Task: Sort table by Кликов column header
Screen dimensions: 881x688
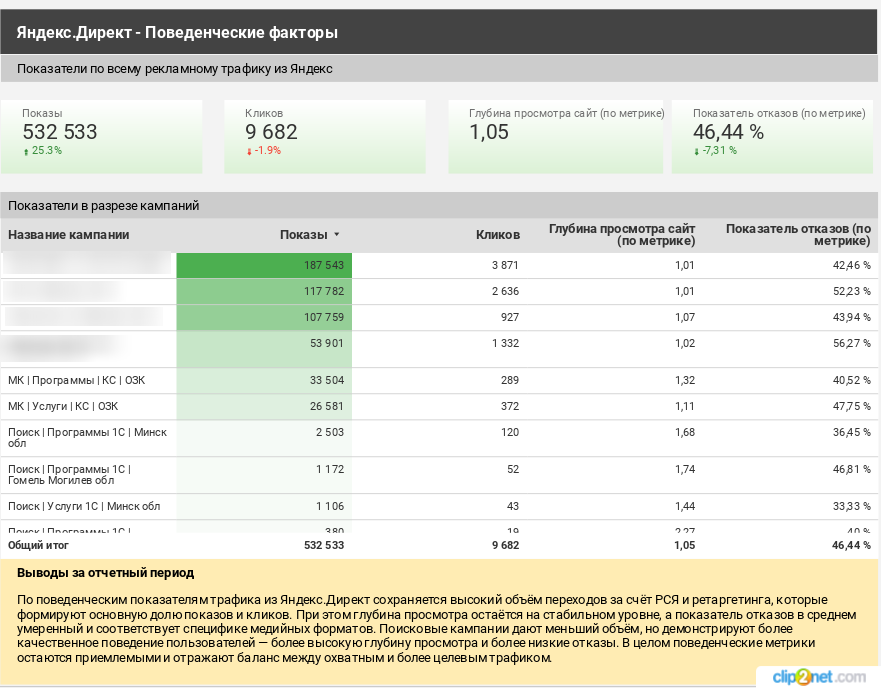Action: [497, 235]
